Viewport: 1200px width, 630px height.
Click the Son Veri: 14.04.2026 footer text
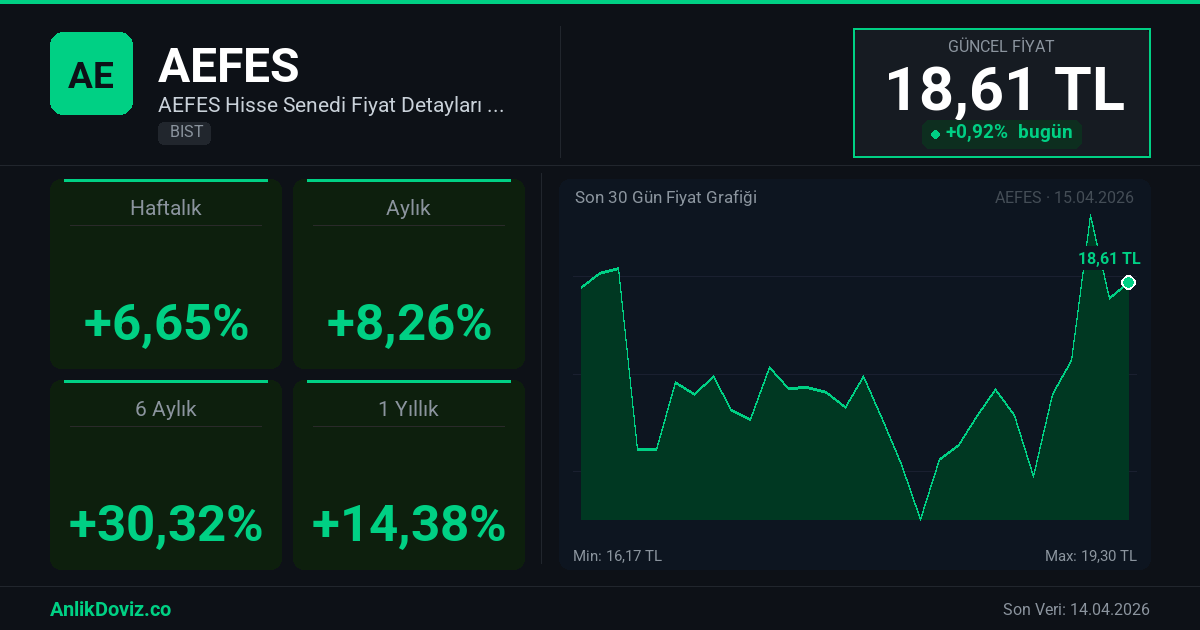click(1076, 609)
